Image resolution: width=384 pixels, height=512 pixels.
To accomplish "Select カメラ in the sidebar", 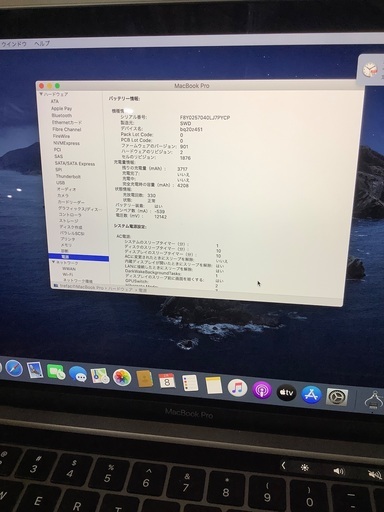I will (x=63, y=195).
